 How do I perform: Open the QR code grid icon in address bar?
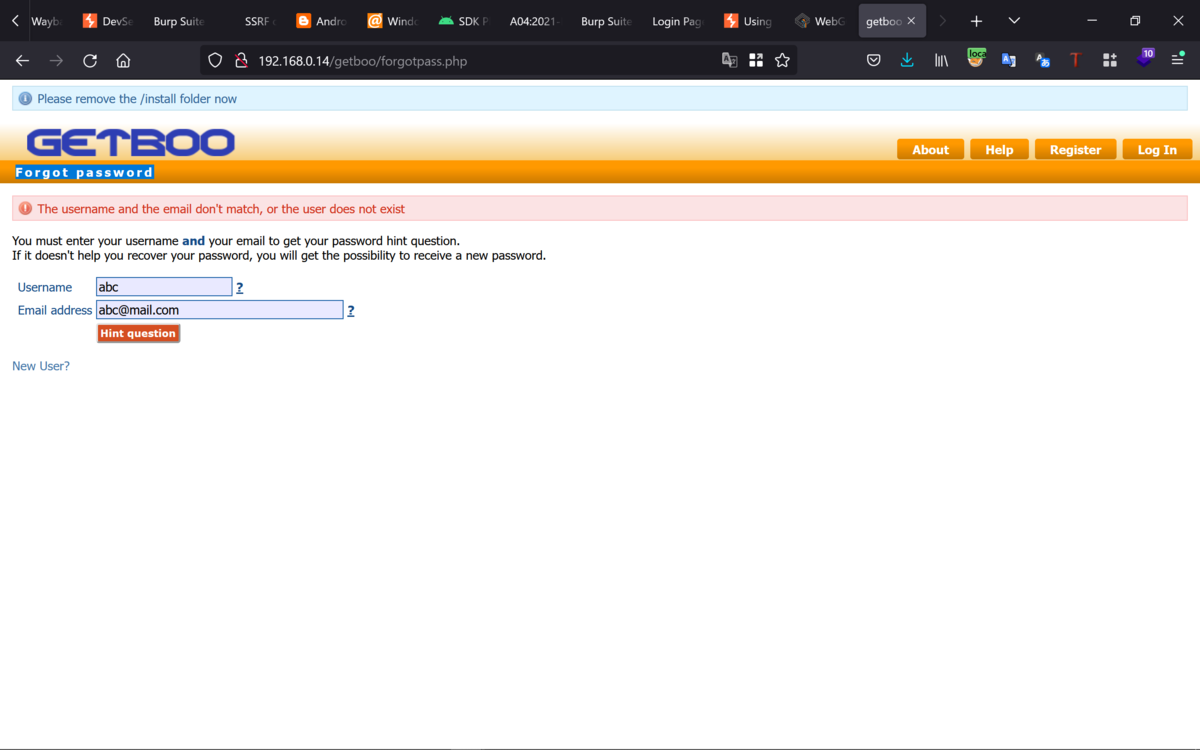756,61
